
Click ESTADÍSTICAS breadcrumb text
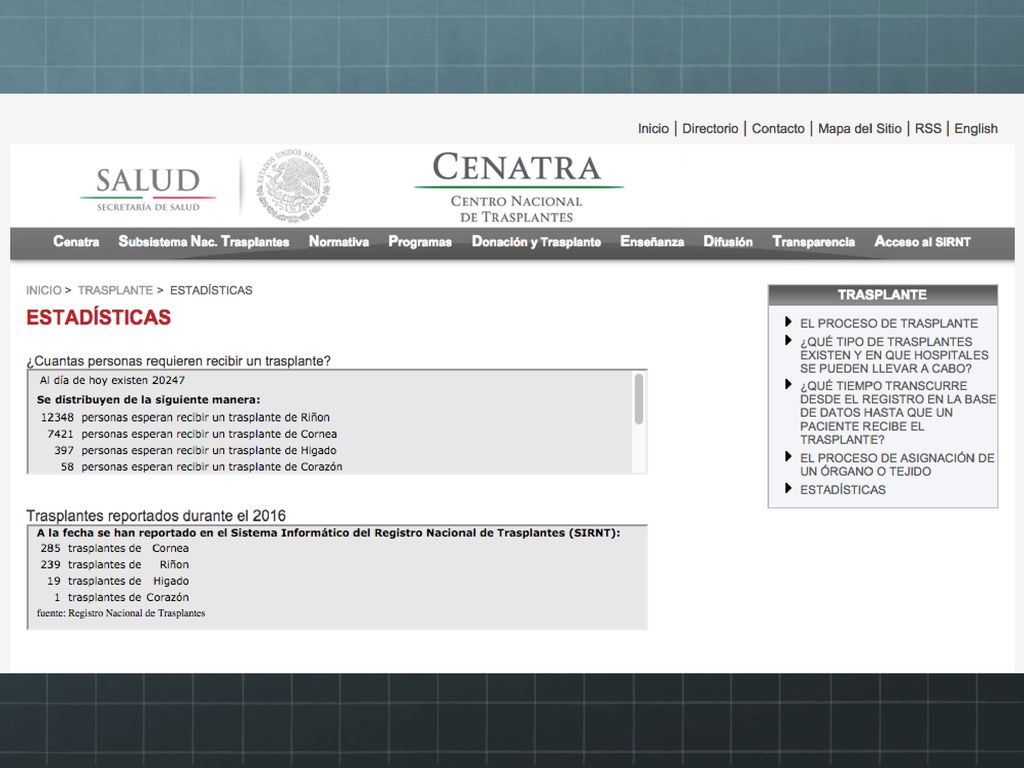(x=211, y=290)
